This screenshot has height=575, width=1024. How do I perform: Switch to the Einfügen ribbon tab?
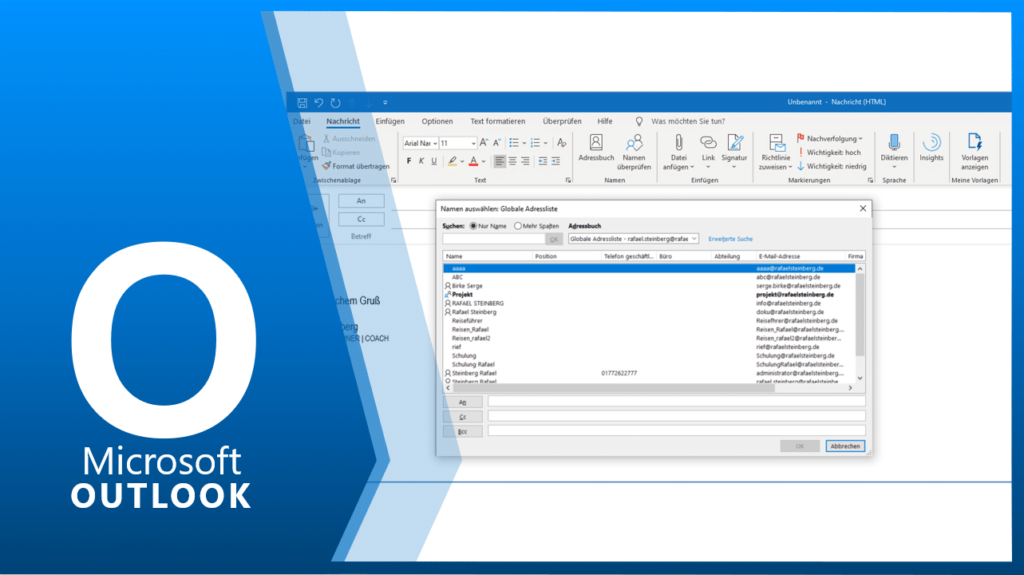(390, 121)
